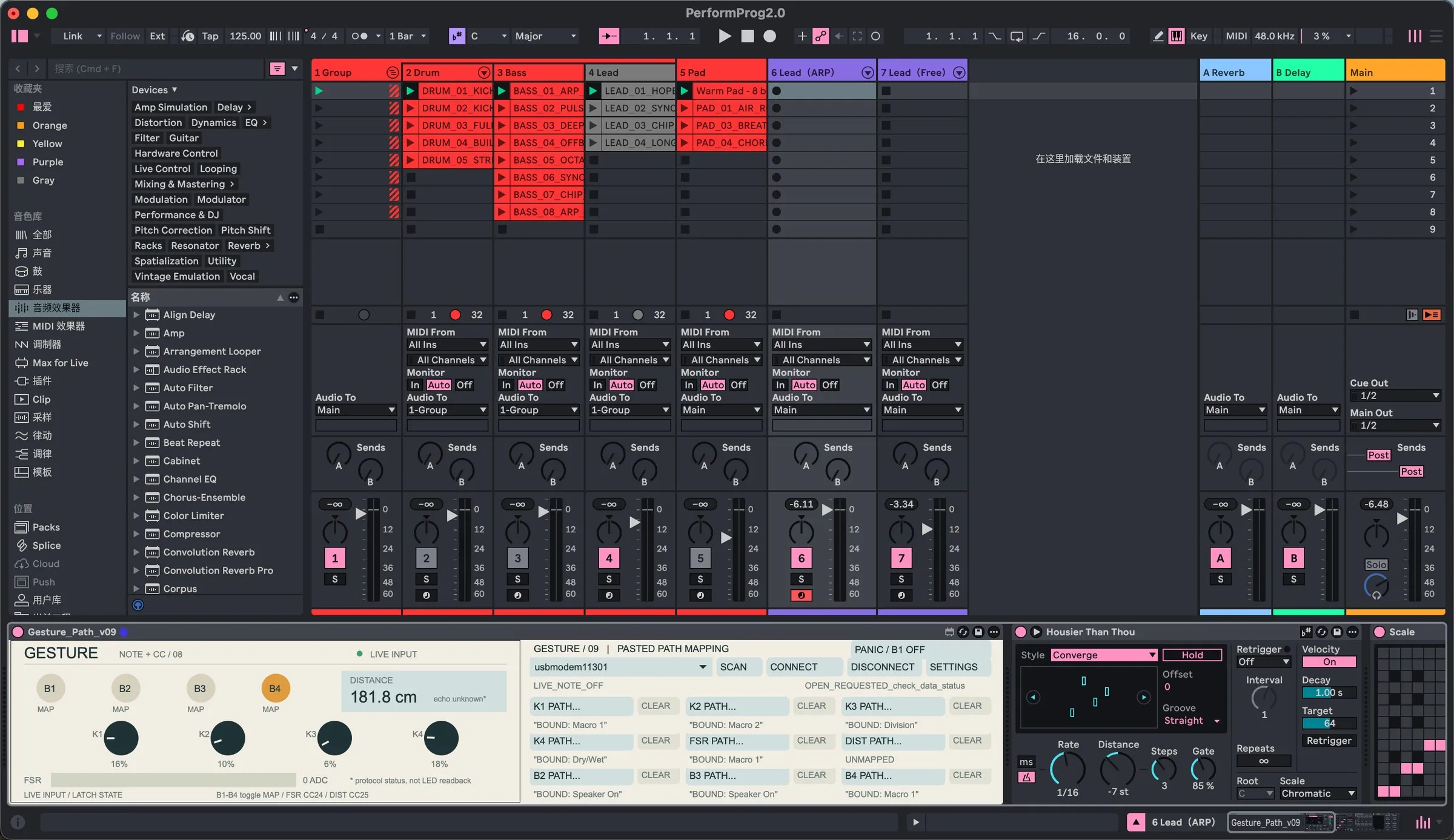1454x840 pixels.
Task: Disarm the record arm on track 6
Action: 801,595
